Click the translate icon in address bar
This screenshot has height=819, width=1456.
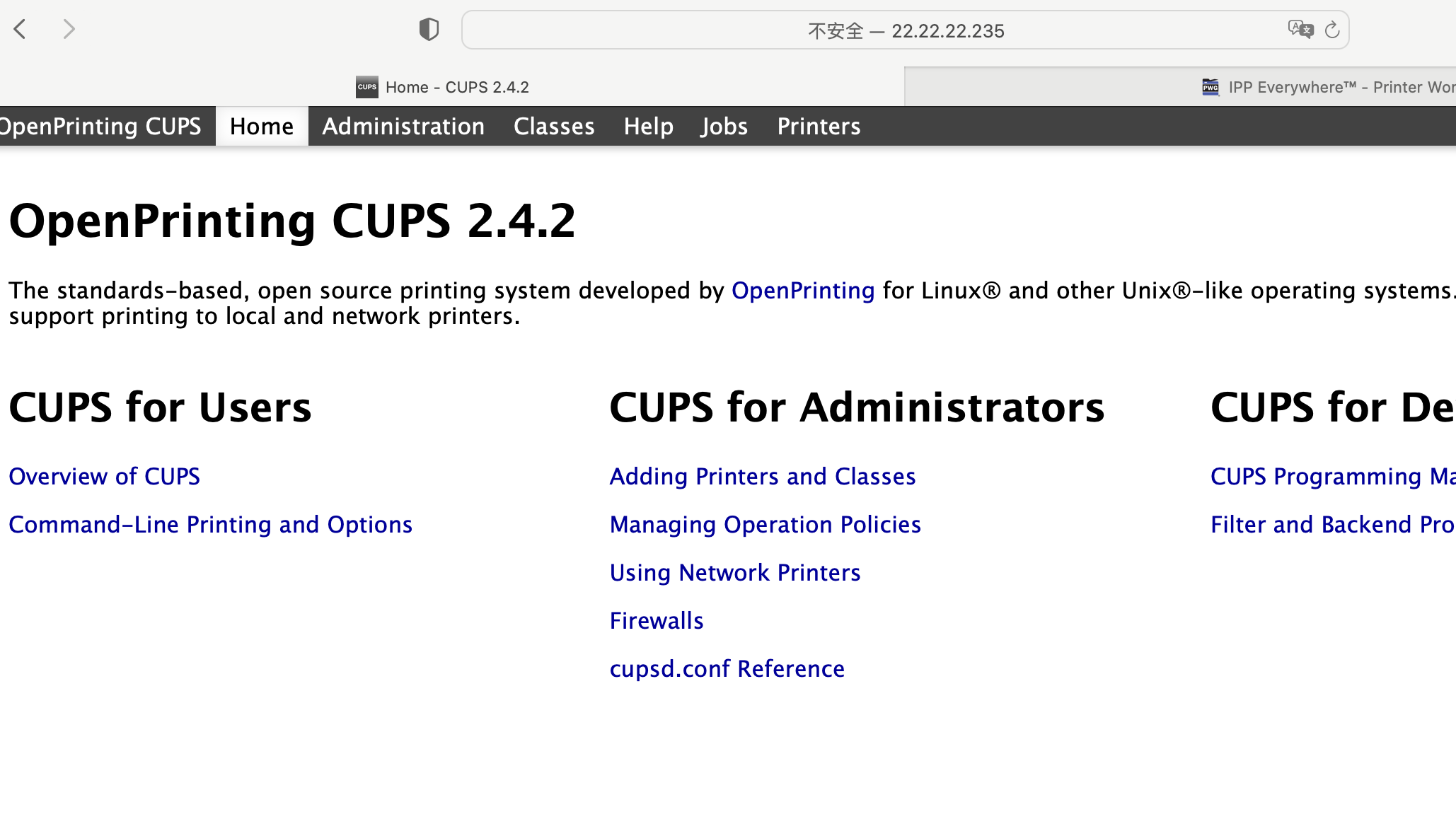pos(1300,30)
